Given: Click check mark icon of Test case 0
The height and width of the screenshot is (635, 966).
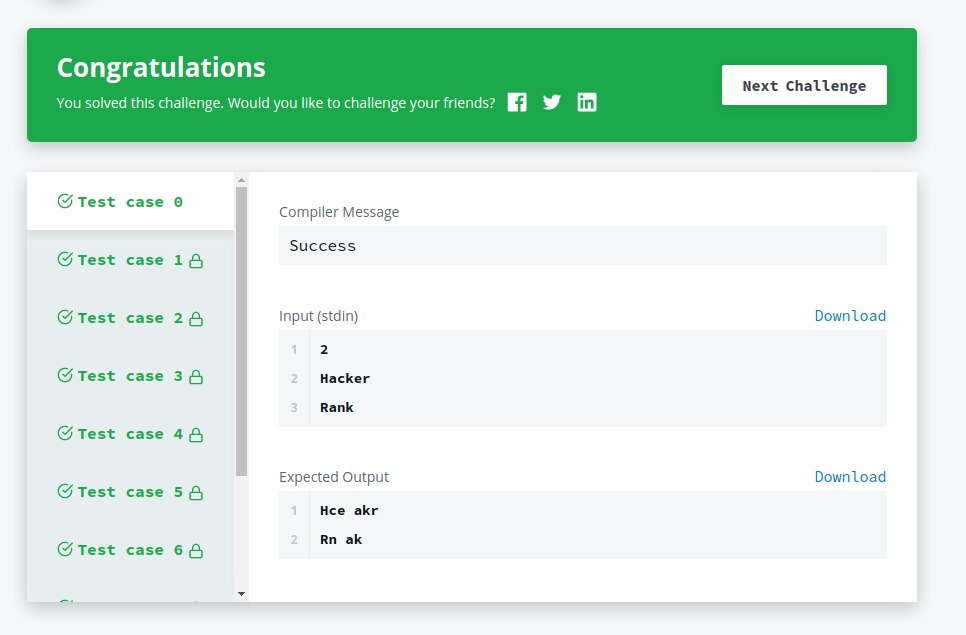Looking at the screenshot, I should click(x=65, y=201).
